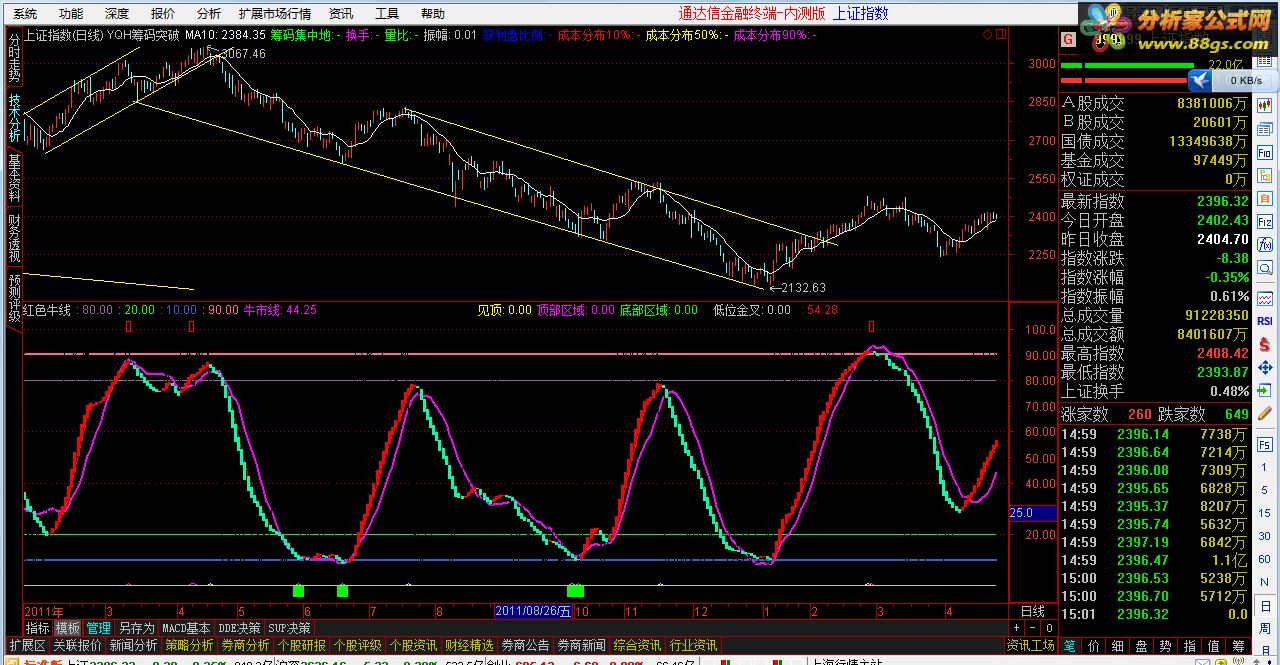Click the RSI indicator icon
The height and width of the screenshot is (665, 1280).
pyautogui.click(x=1264, y=321)
